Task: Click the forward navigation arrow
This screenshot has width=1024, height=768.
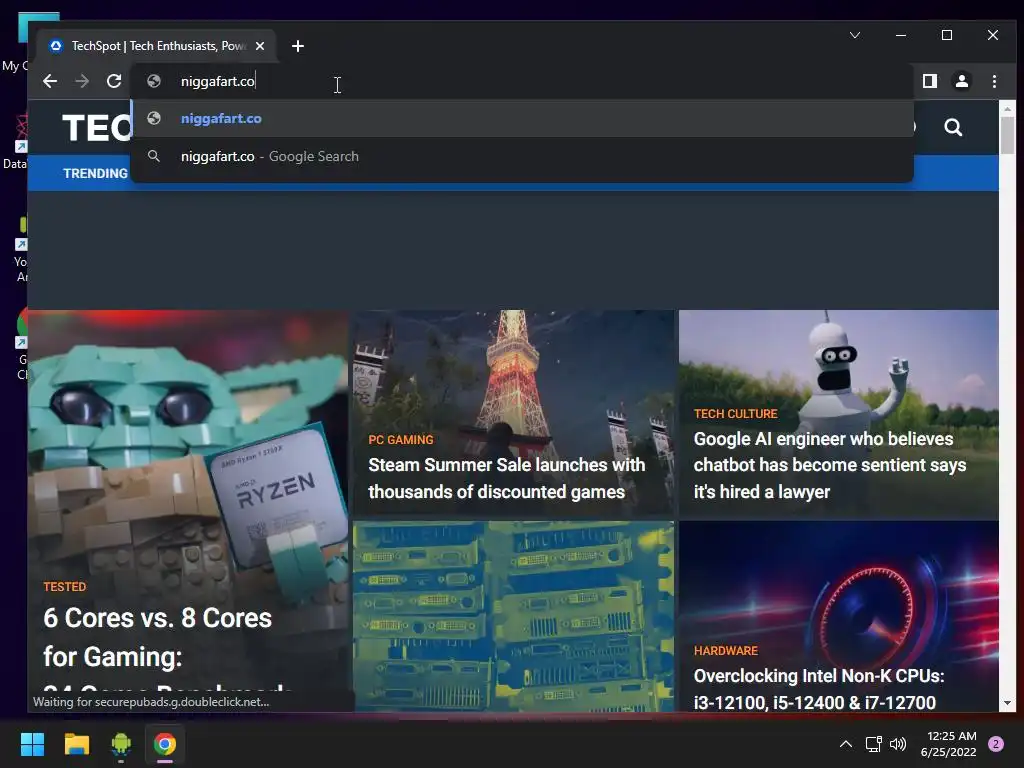Action: pos(82,81)
